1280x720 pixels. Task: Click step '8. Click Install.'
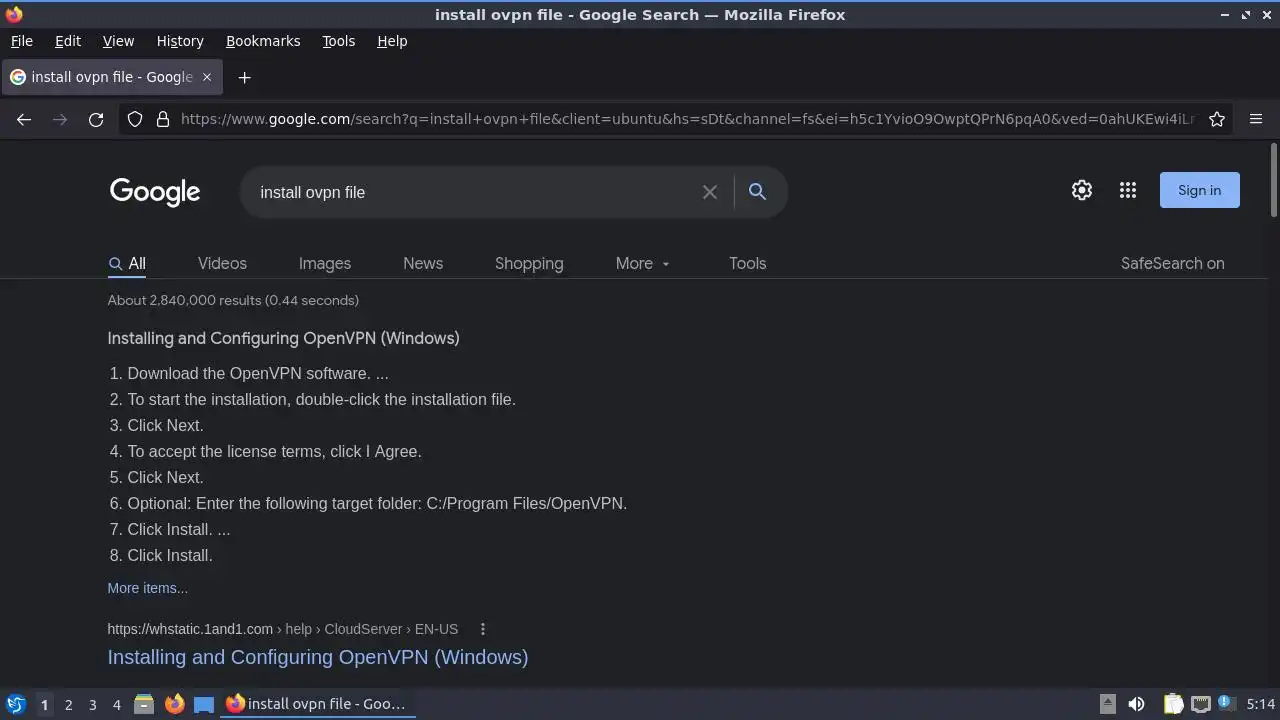pos(161,555)
